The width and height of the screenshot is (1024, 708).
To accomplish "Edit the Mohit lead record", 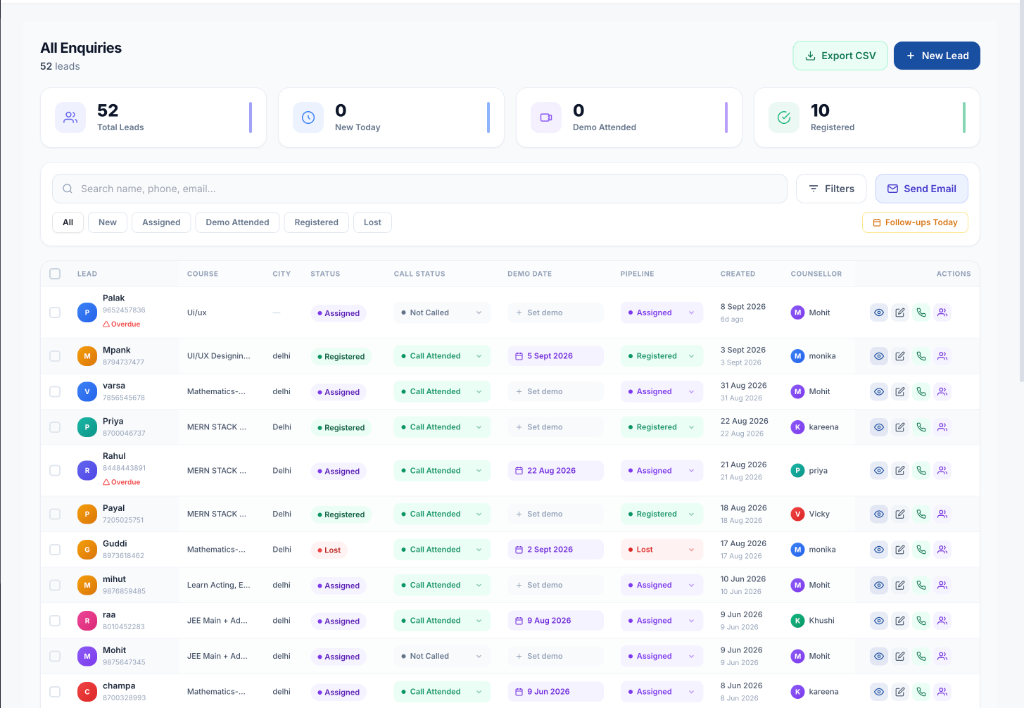I will 900,656.
